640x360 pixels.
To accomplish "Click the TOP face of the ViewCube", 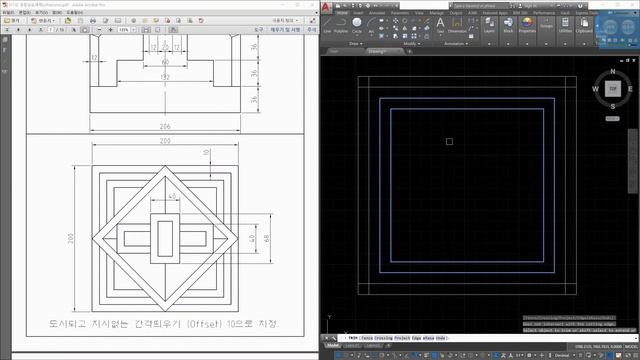I will coord(613,89).
